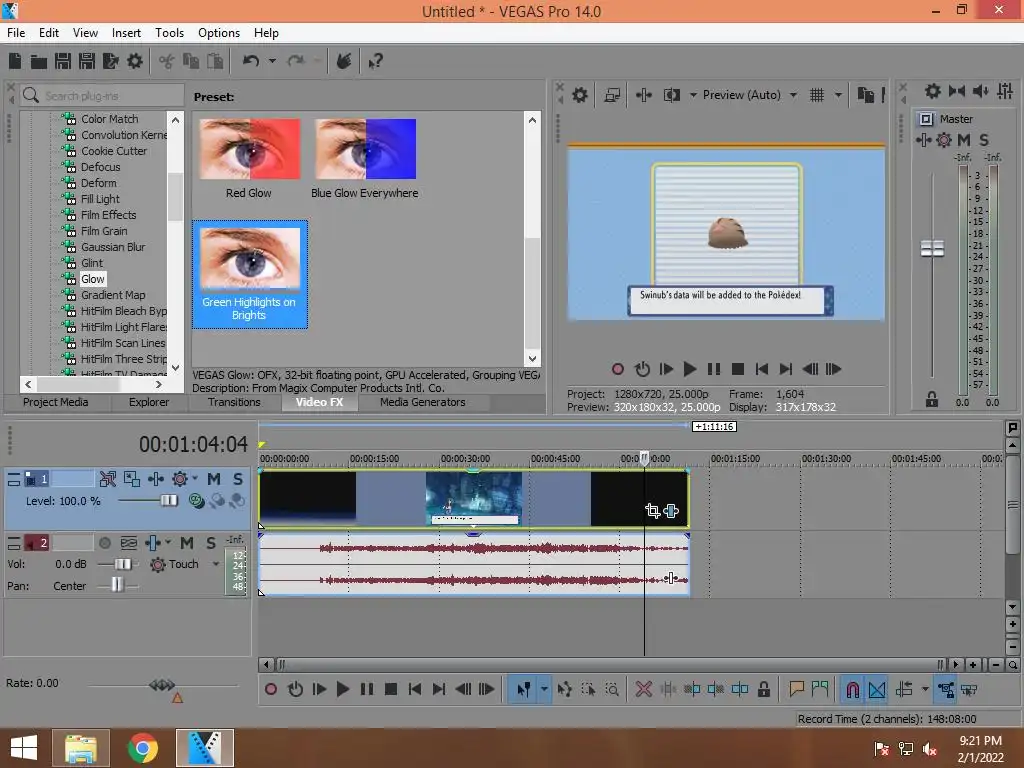The width and height of the screenshot is (1024, 768).
Task: Click the preview overlays grid icon
Action: click(817, 95)
